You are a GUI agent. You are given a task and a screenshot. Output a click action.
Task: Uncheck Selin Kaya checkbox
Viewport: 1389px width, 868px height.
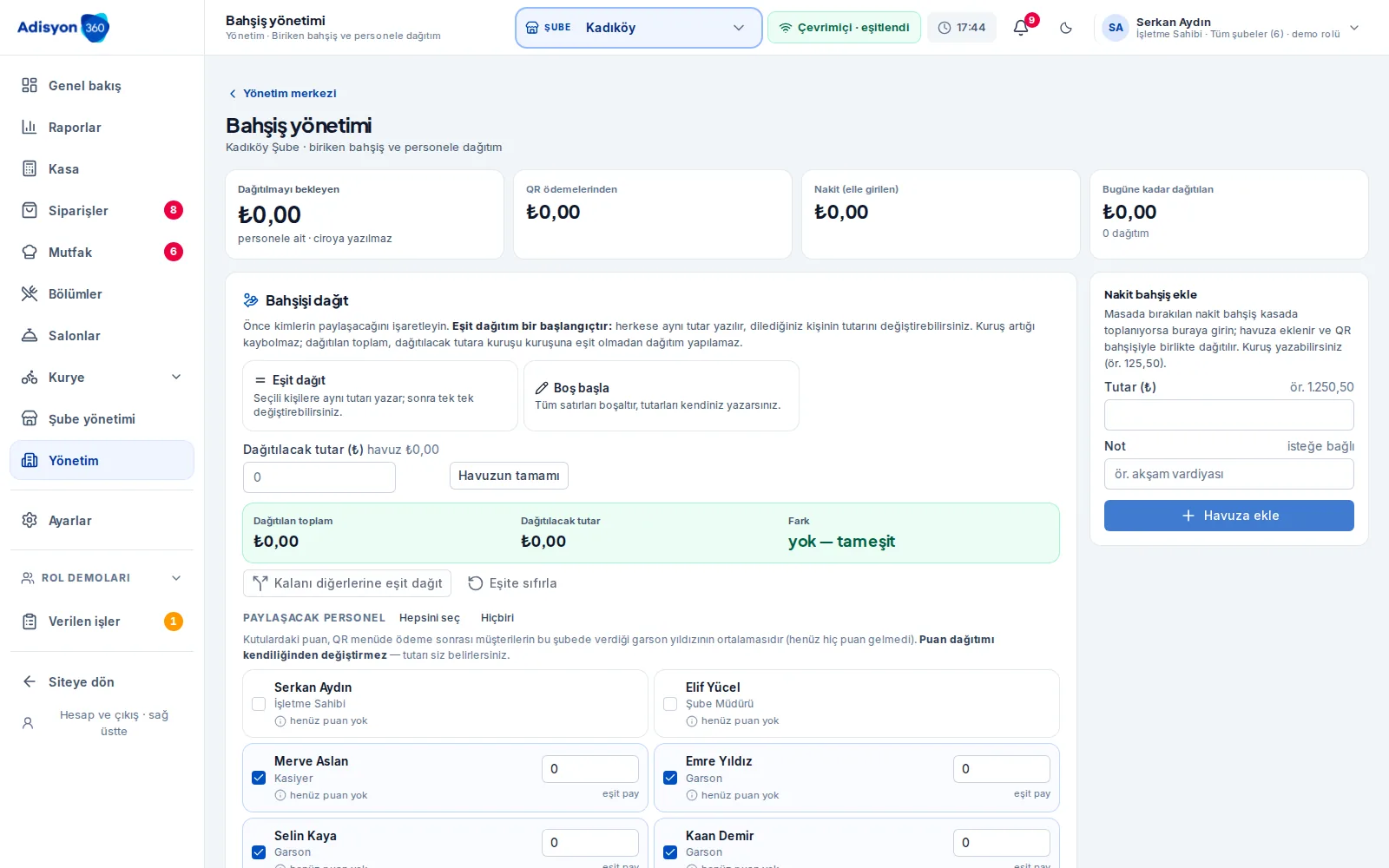(x=259, y=852)
